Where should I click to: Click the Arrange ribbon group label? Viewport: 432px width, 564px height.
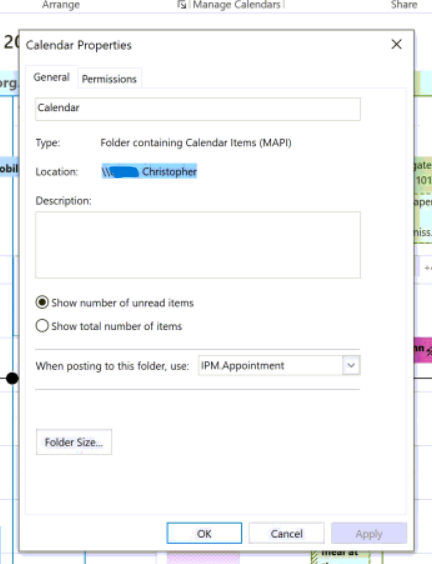tap(61, 4)
